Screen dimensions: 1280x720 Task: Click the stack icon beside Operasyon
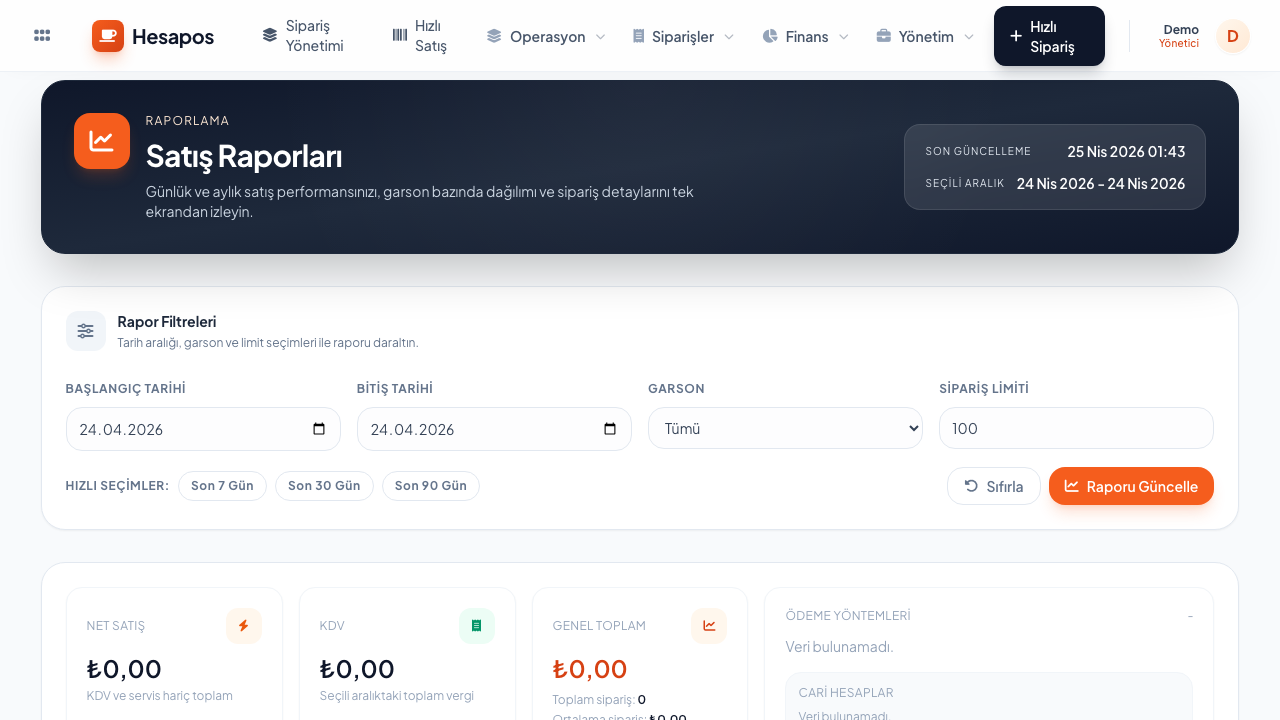494,36
